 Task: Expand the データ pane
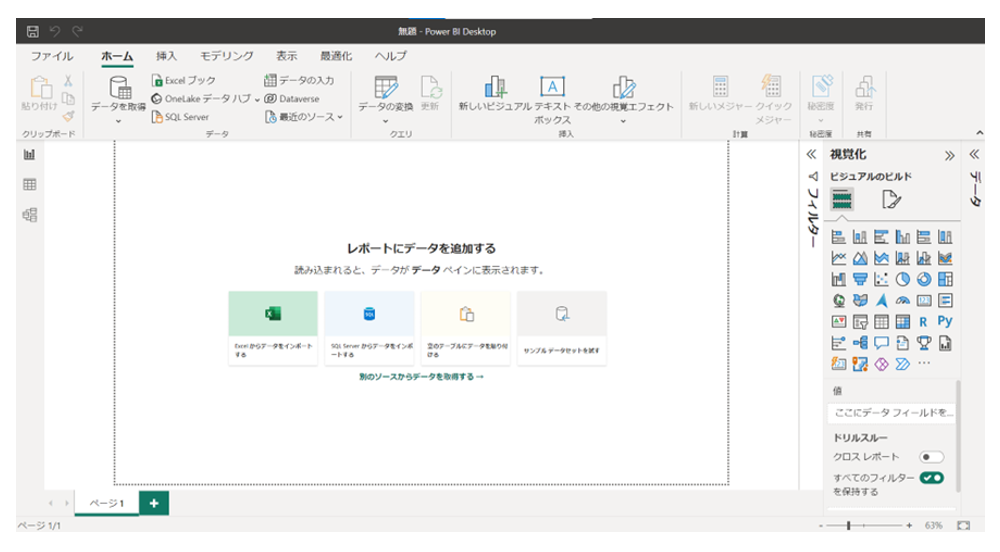tap(974, 154)
